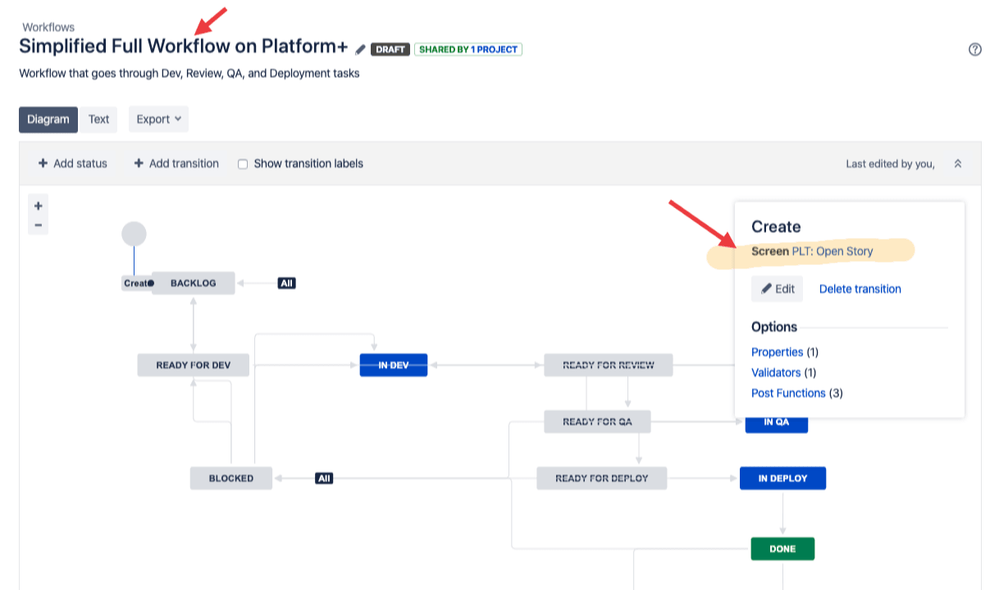Select the DONE status node

(x=782, y=549)
